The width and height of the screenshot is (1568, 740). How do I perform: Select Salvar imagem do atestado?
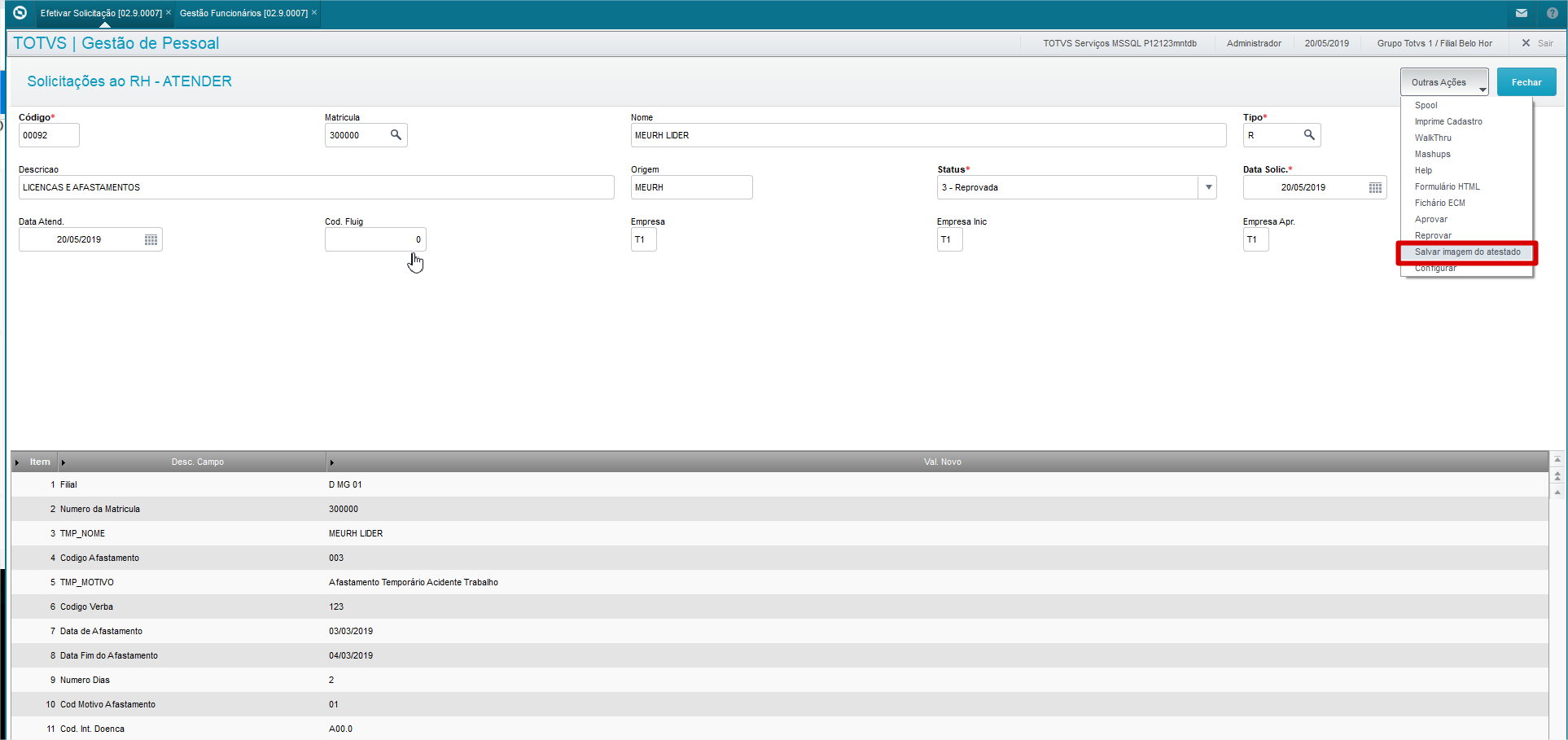tap(1467, 252)
